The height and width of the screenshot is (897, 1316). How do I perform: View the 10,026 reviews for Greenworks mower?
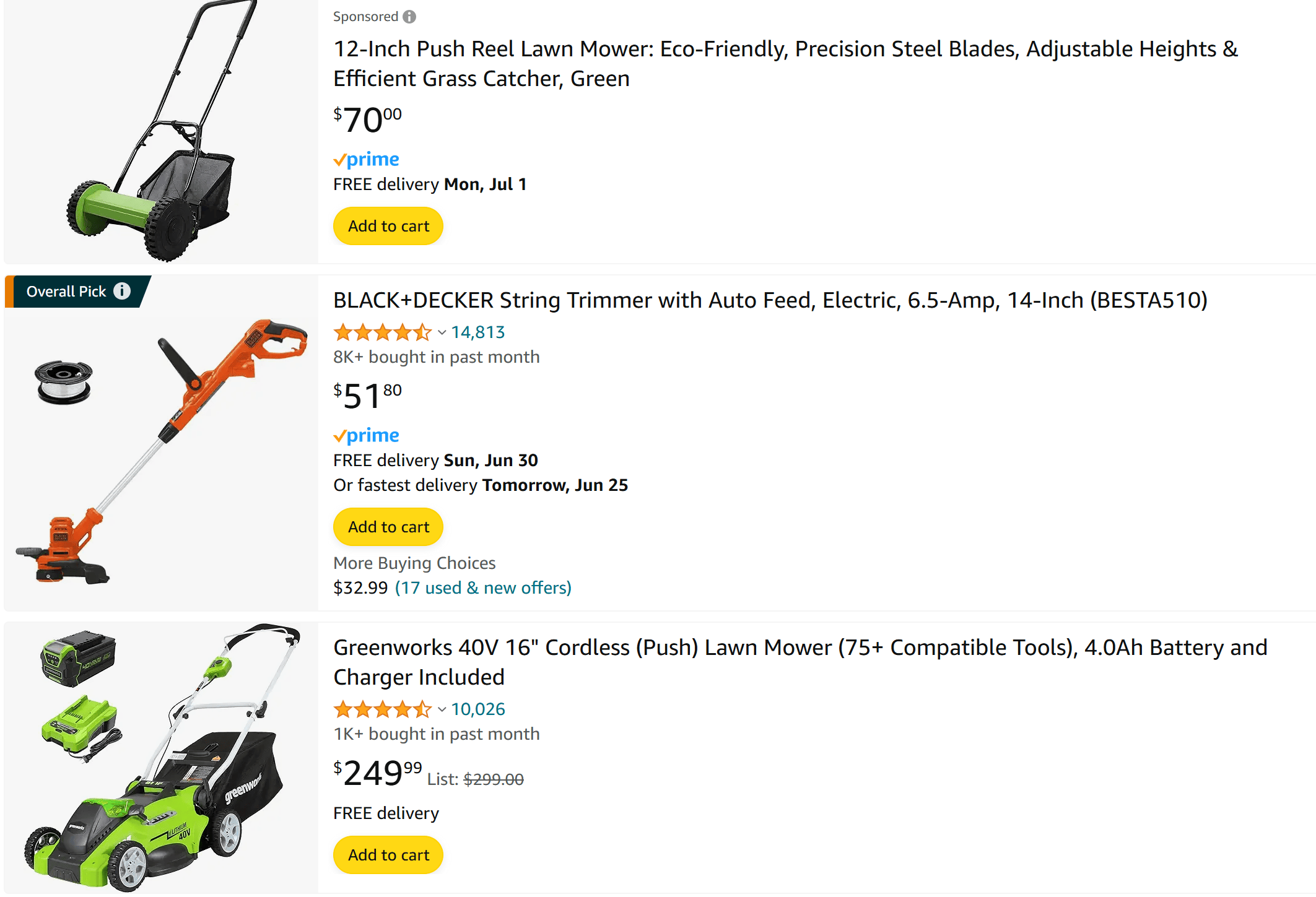pyautogui.click(x=478, y=709)
